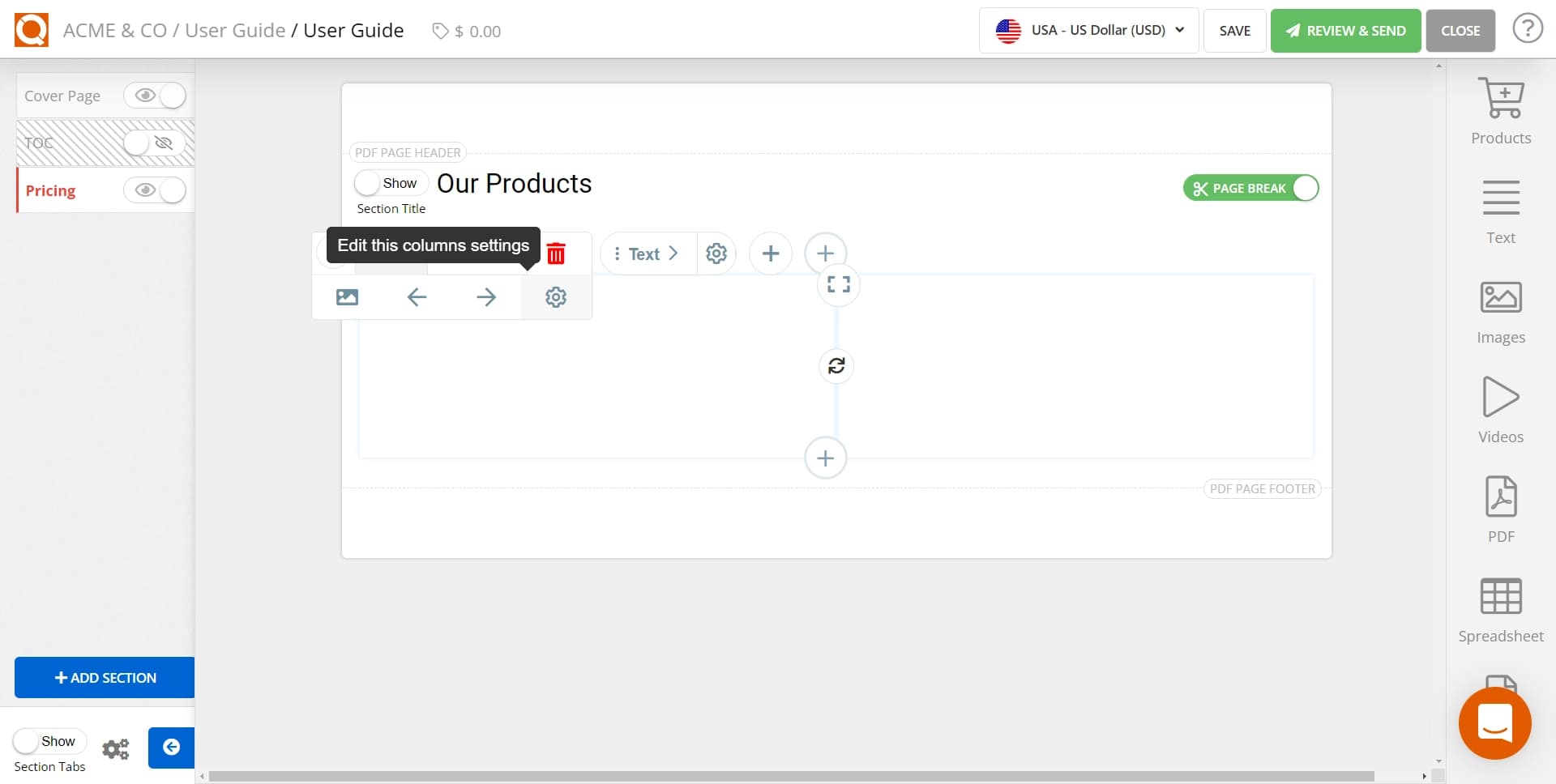Expand the Text block type chevron
This screenshot has height=784, width=1556.
click(x=675, y=253)
